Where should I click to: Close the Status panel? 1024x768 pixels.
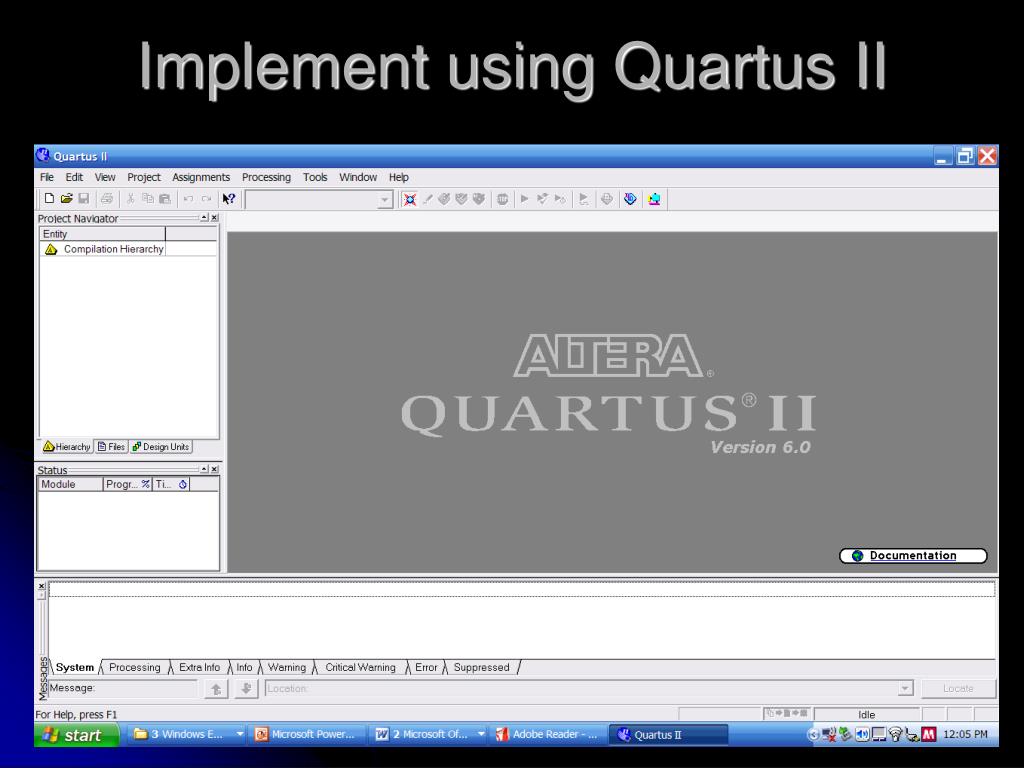click(x=214, y=469)
